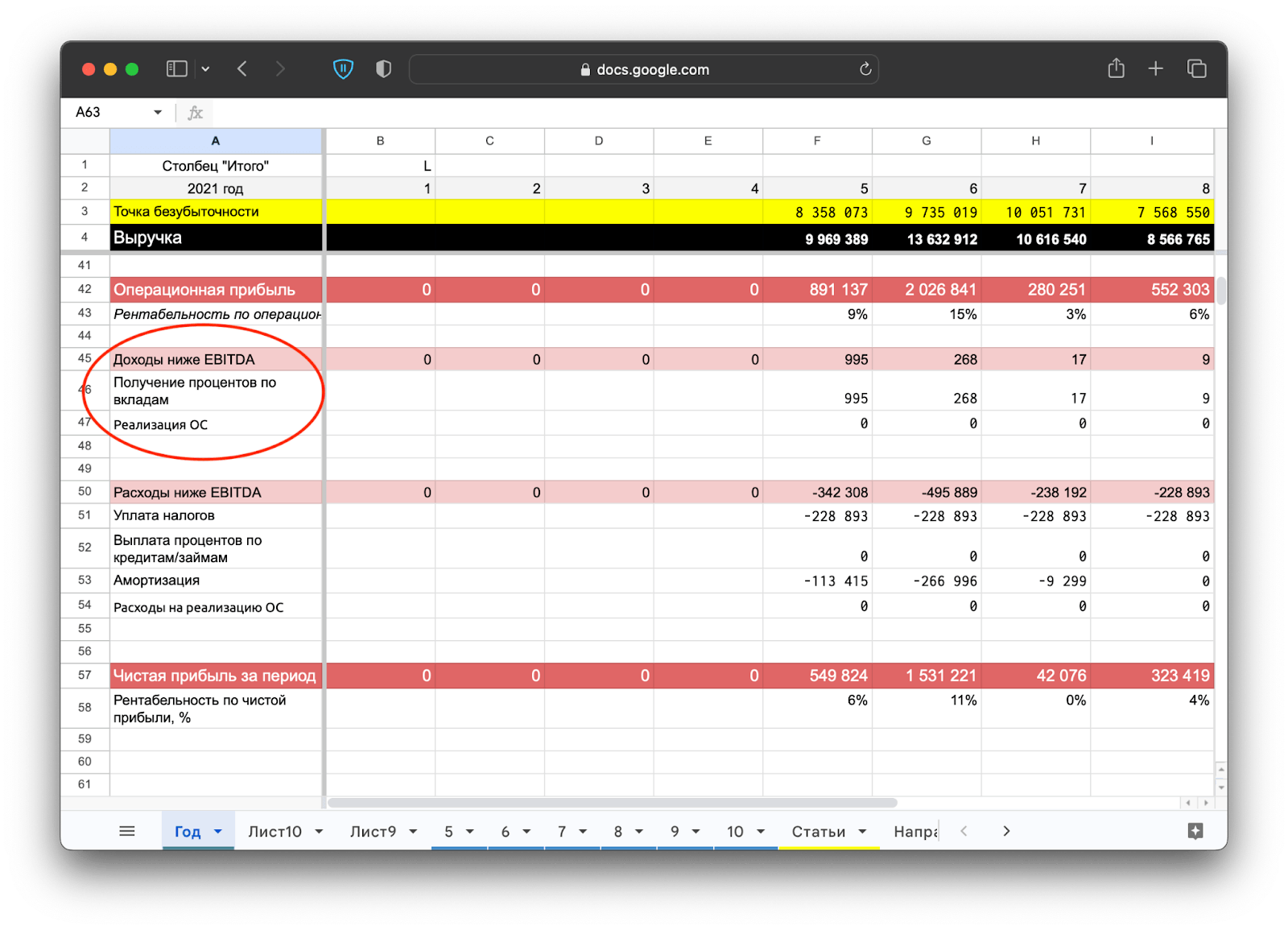The height and width of the screenshot is (930, 1288).
Task: Open the privacy report half-shield icon
Action: pos(384,69)
